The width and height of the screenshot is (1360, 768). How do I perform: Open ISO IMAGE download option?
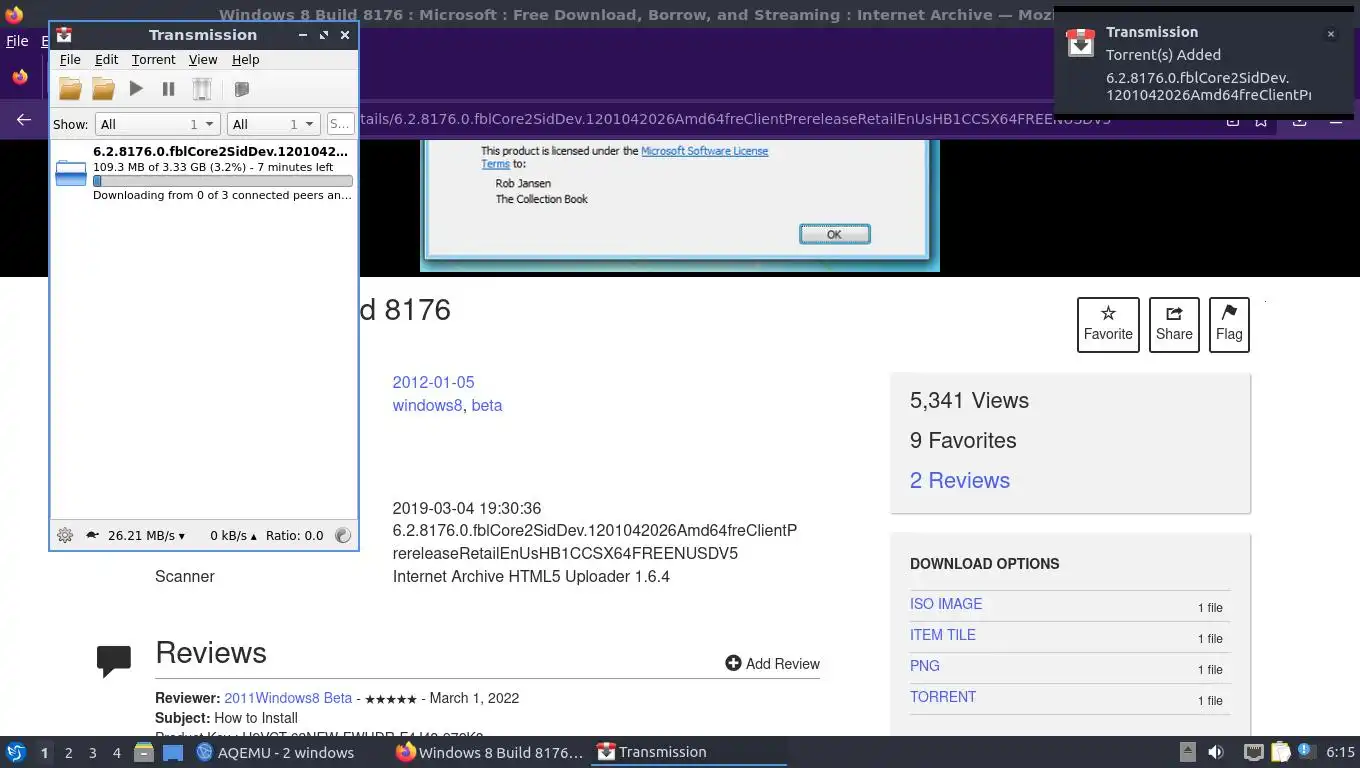pyautogui.click(x=946, y=604)
